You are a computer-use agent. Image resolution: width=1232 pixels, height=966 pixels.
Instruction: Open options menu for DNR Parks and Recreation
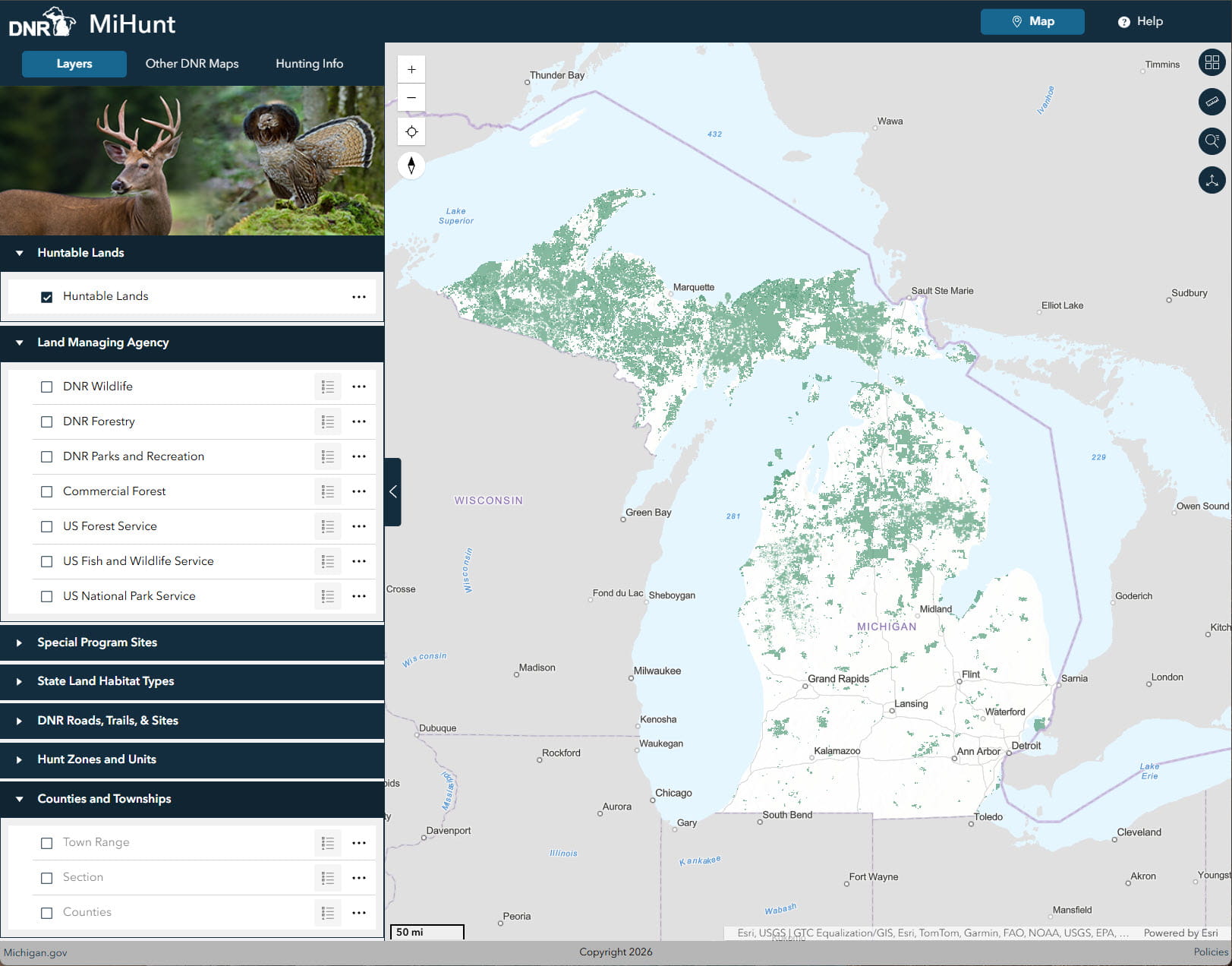(359, 456)
